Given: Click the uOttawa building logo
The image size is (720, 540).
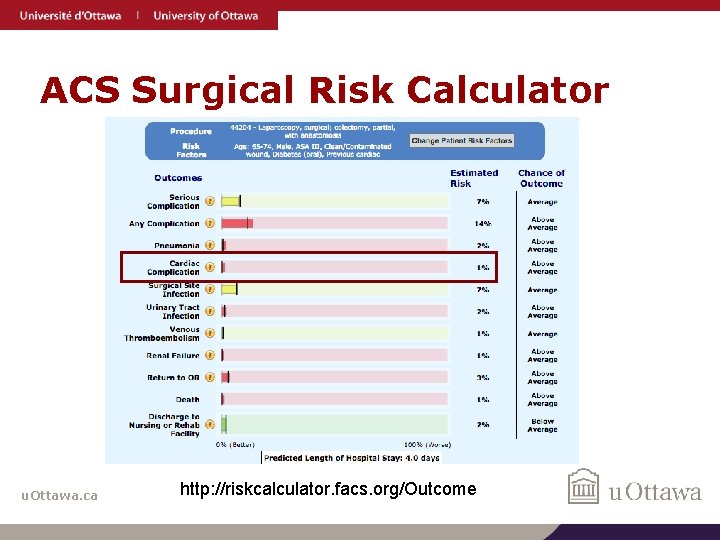Looking at the screenshot, I should tap(584, 486).
